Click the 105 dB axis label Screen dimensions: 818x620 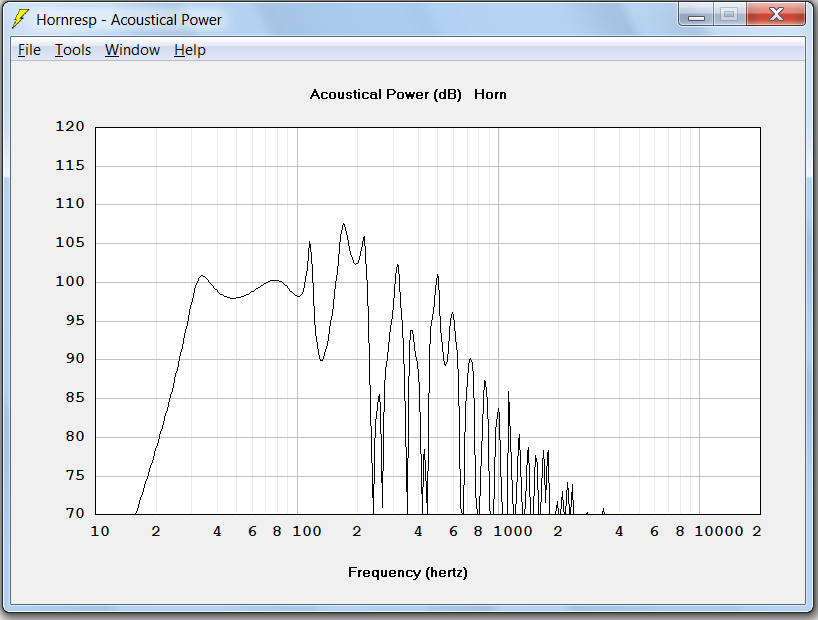coord(70,243)
